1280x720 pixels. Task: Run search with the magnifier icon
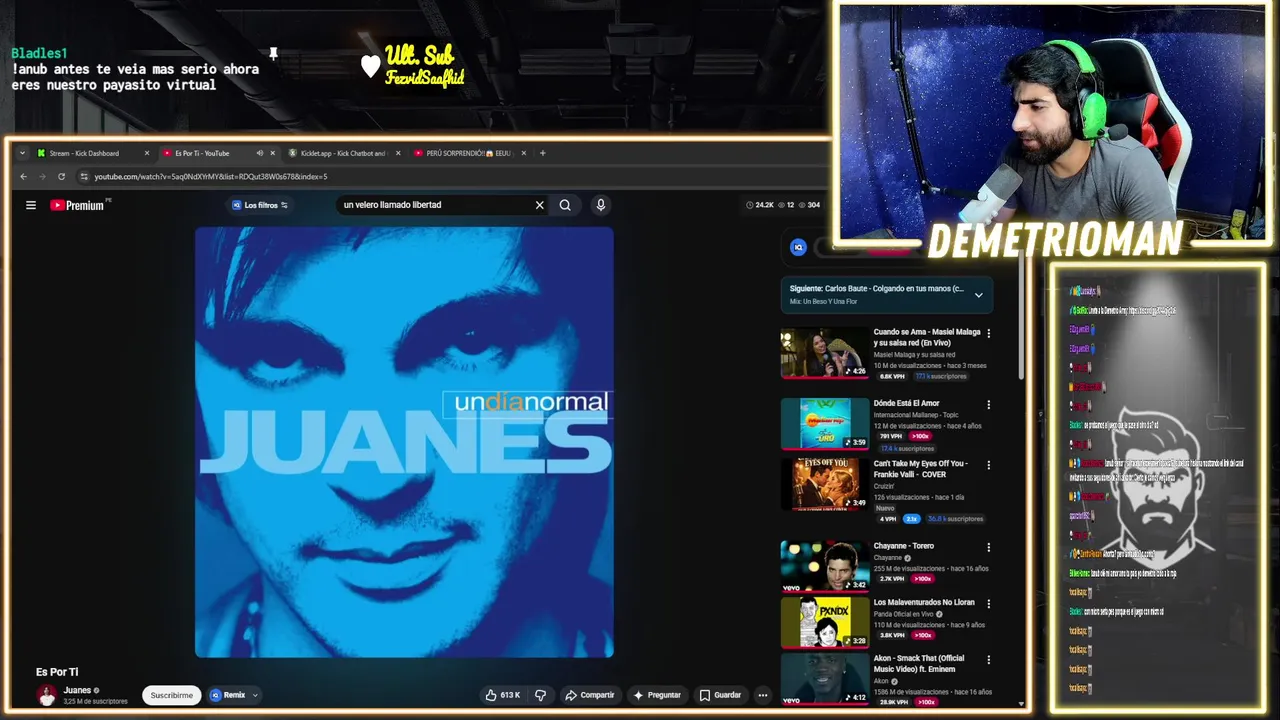[x=565, y=205]
